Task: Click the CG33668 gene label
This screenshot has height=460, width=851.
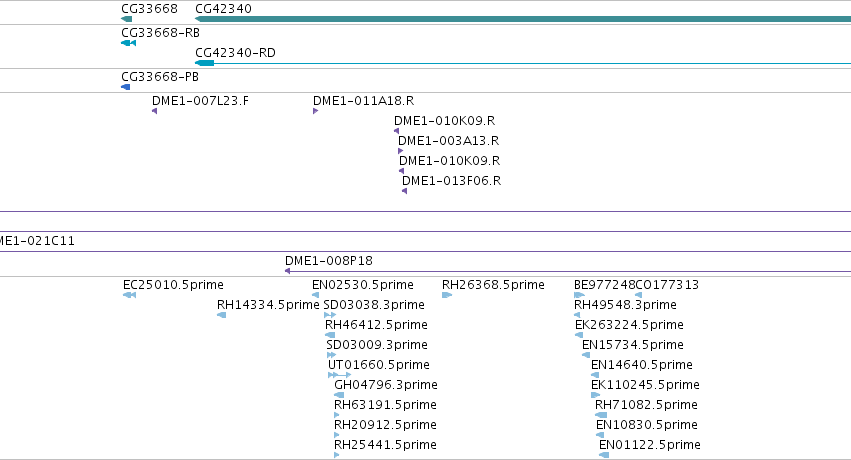Action: [149, 9]
